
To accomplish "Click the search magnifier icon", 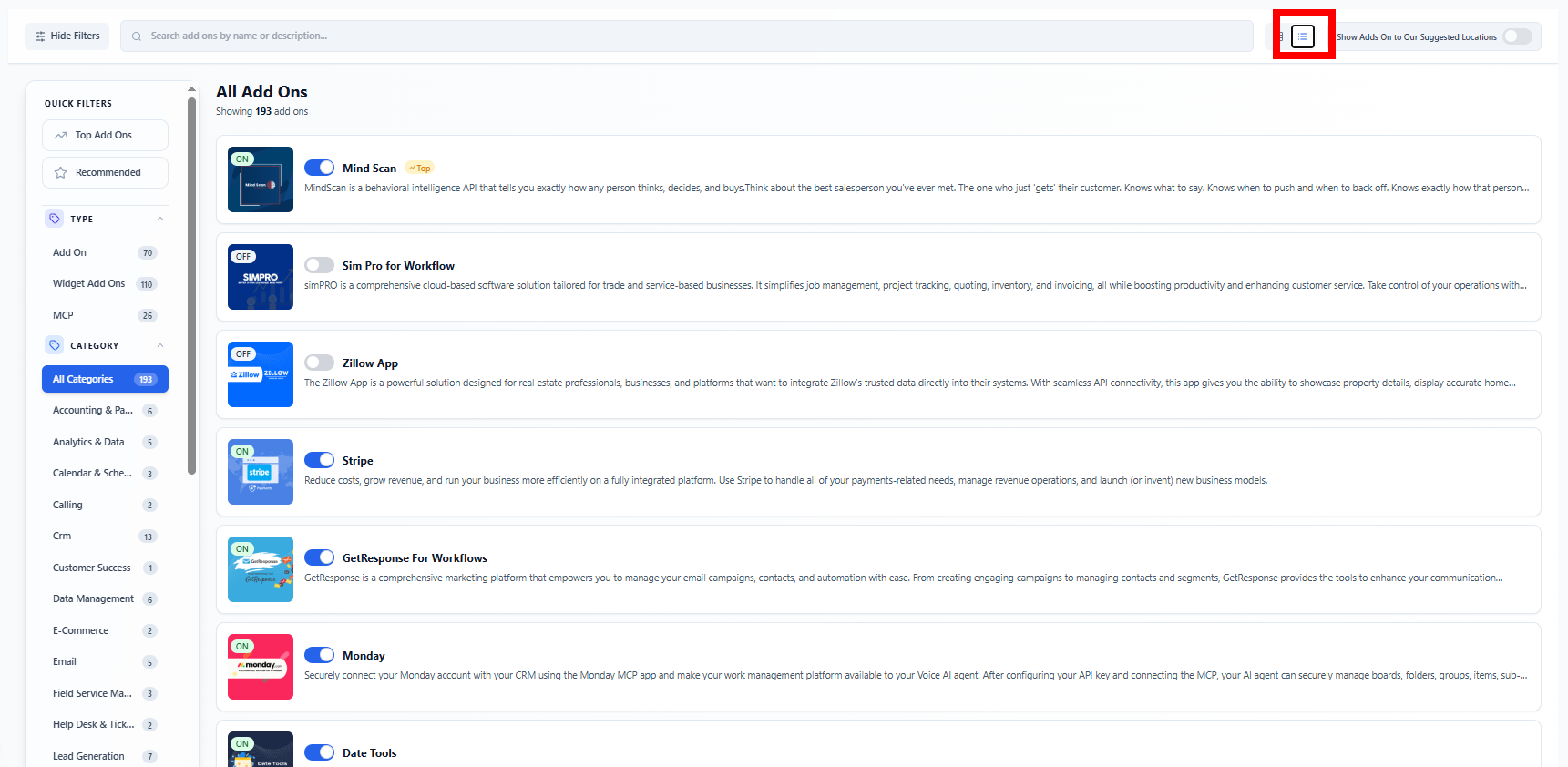I will coord(137,36).
